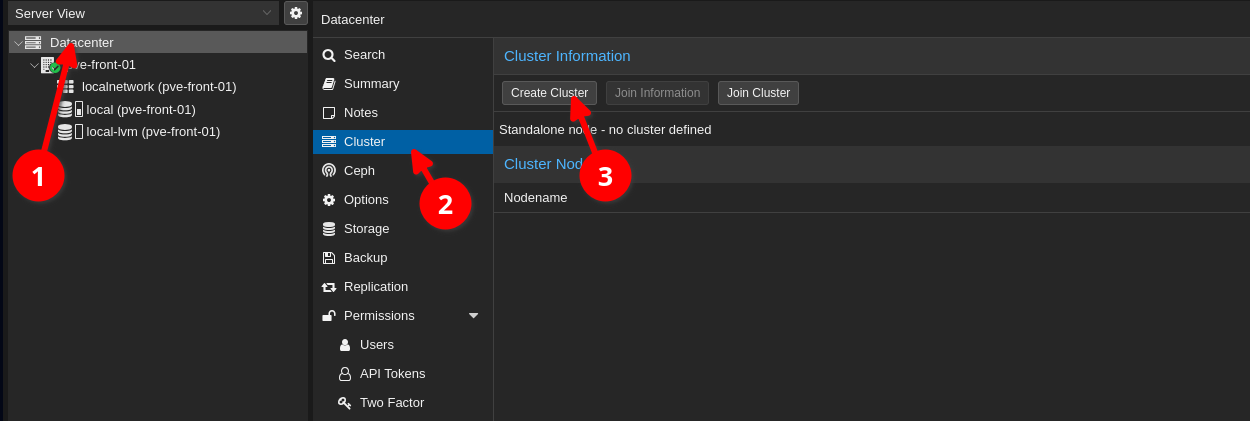Collapse the pve-front-01 node expander

click(34, 65)
